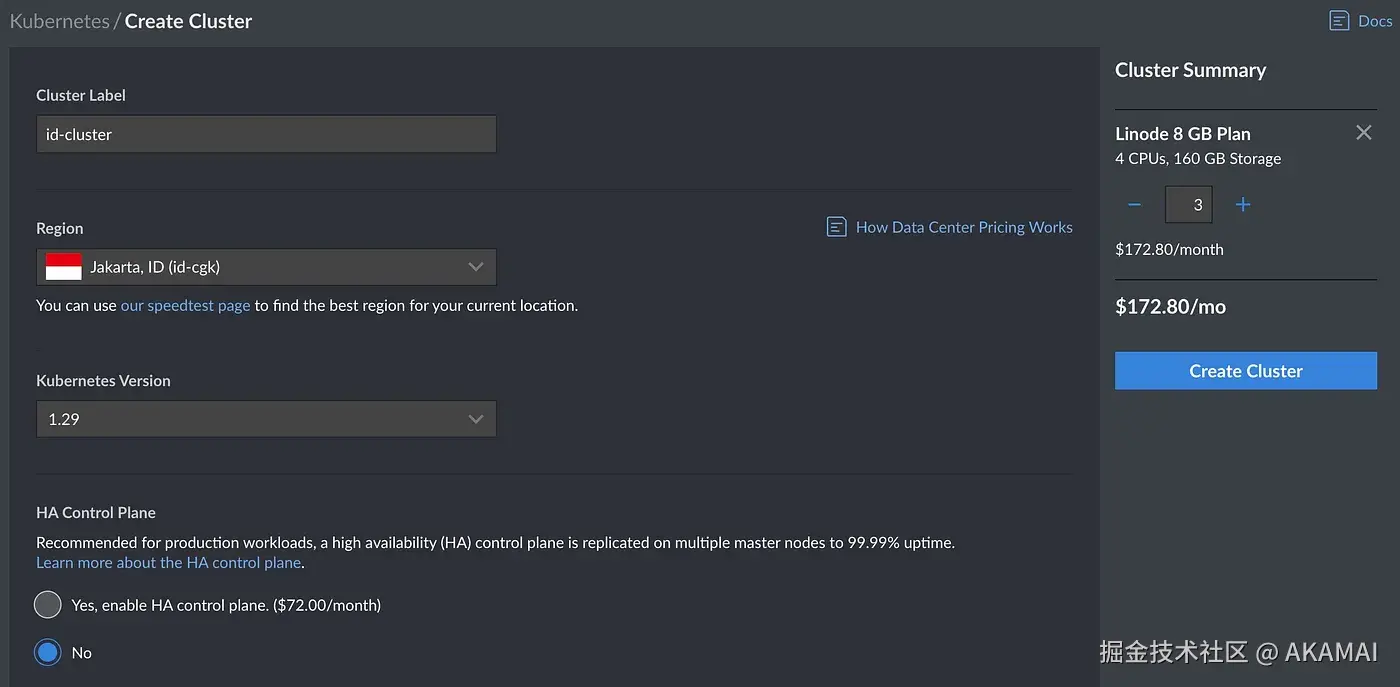Open Learn more about HA control plane
The height and width of the screenshot is (687, 1400).
(x=169, y=562)
